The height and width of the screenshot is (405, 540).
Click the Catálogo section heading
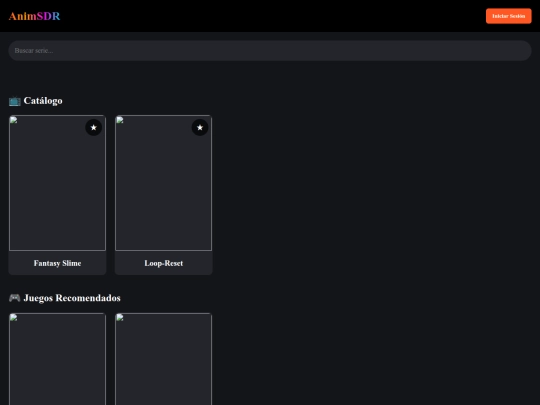[x=43, y=101]
